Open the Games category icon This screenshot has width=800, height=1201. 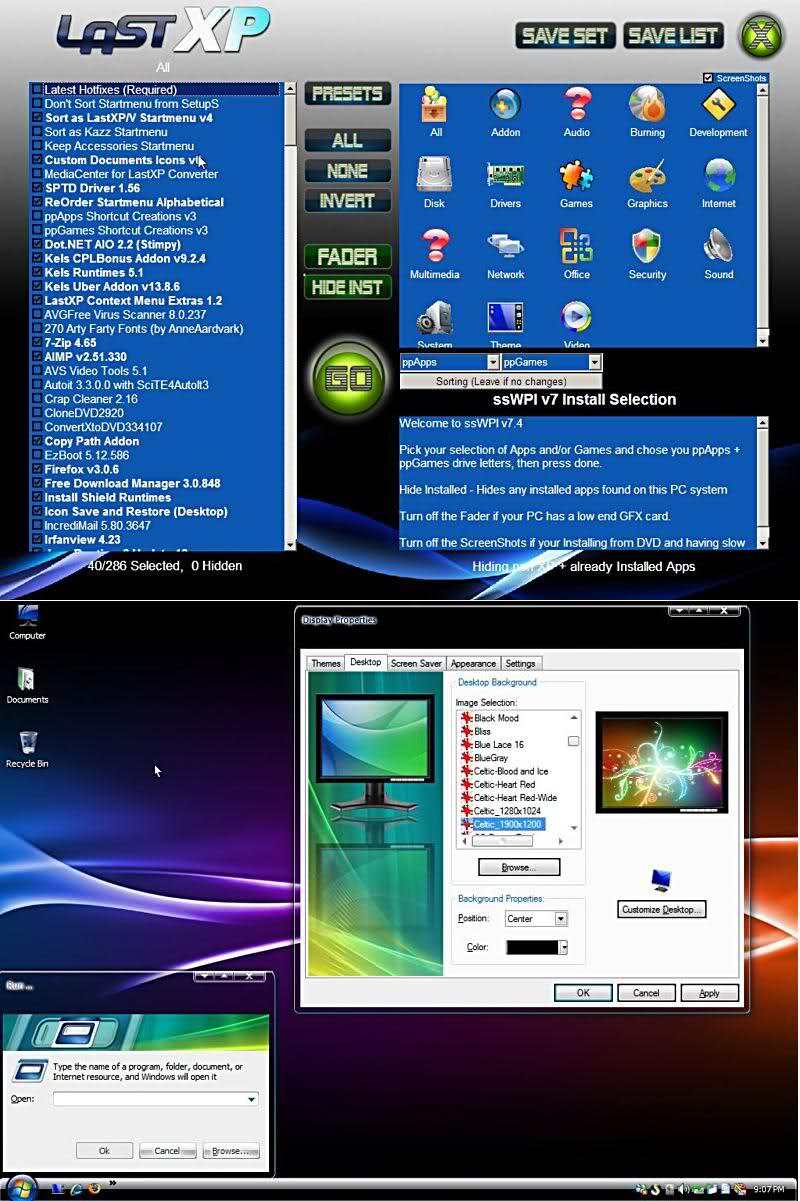(576, 176)
